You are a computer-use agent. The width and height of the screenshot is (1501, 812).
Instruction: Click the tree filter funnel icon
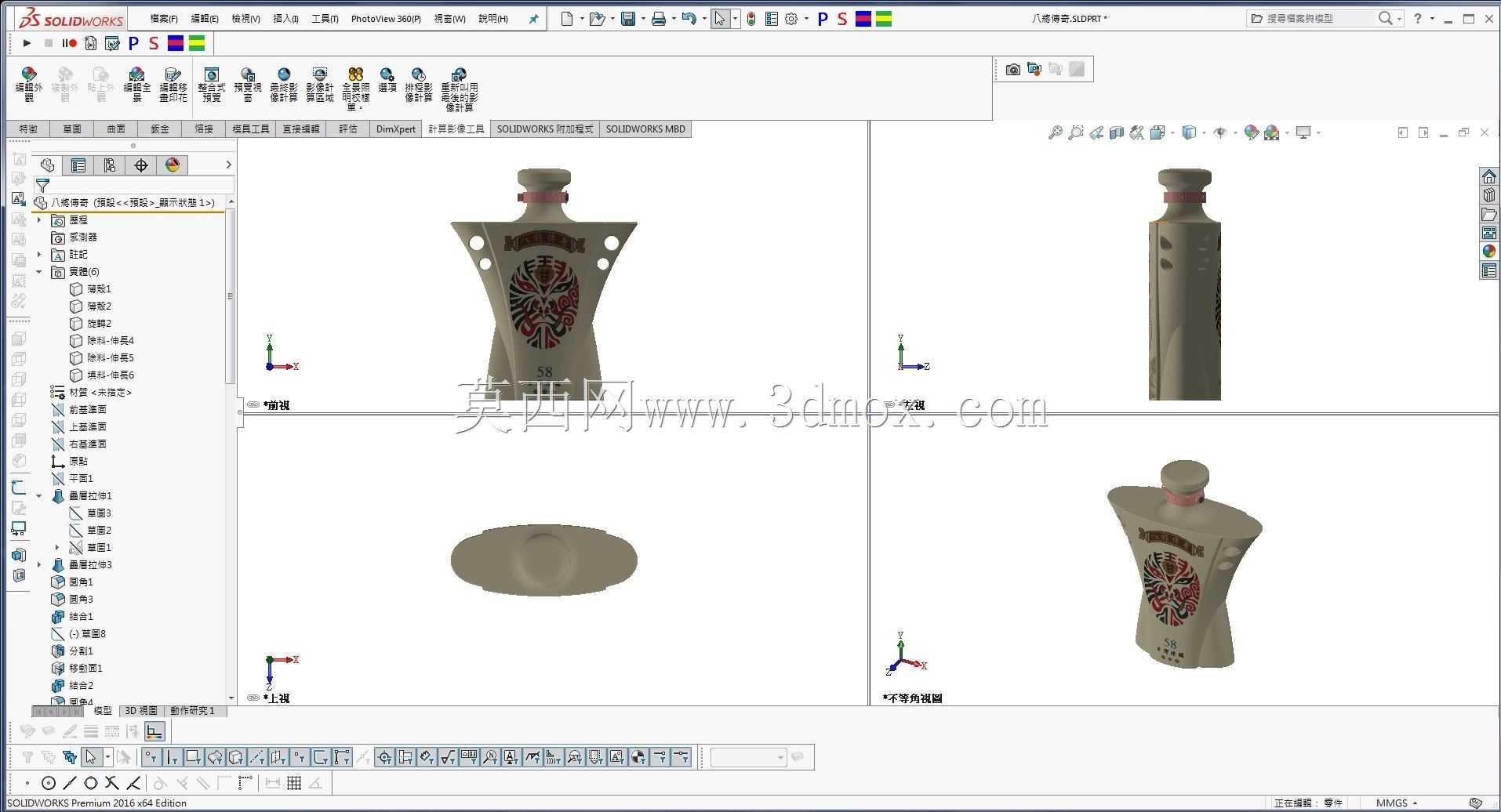click(42, 186)
